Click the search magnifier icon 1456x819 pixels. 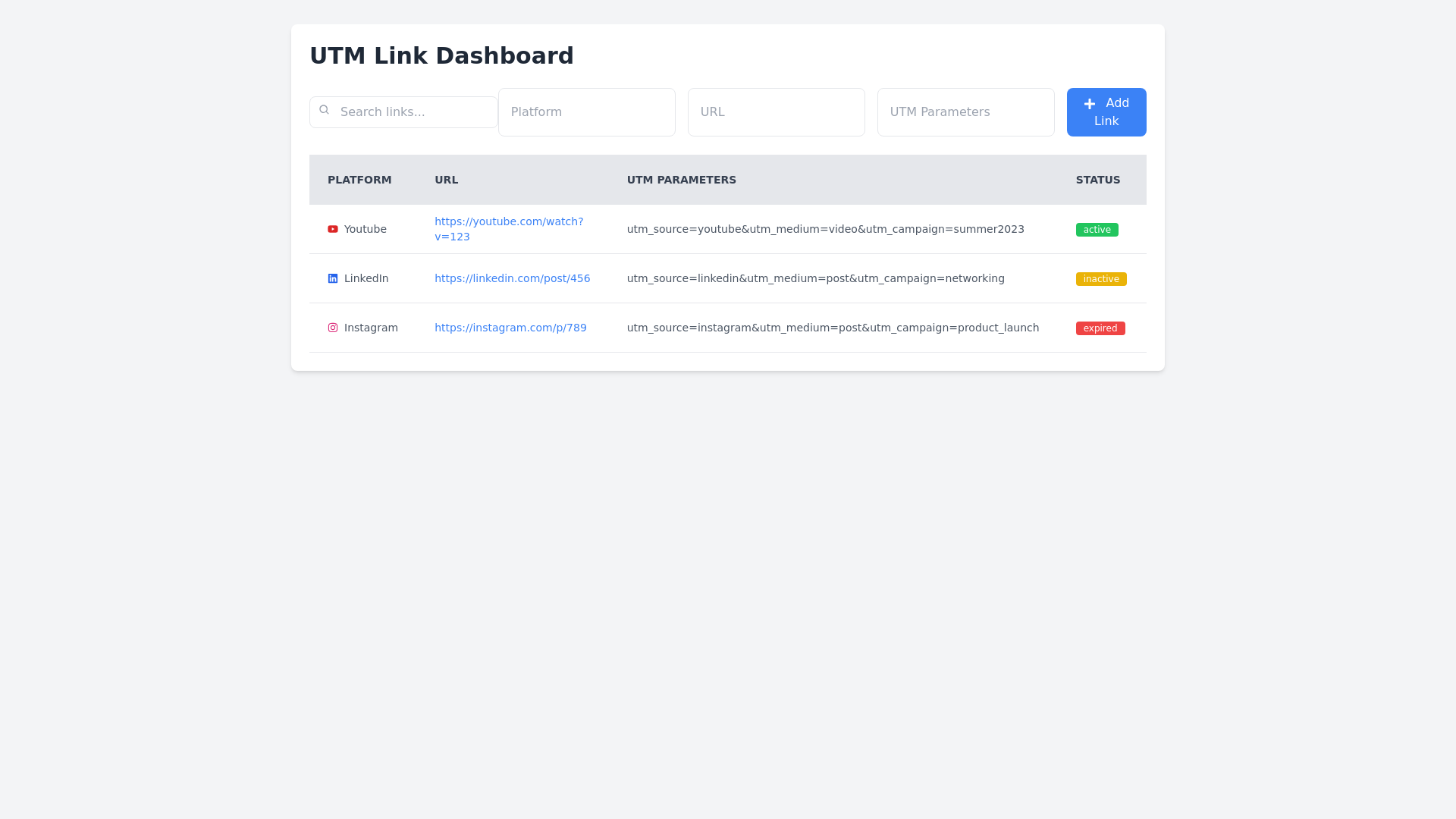pyautogui.click(x=324, y=110)
